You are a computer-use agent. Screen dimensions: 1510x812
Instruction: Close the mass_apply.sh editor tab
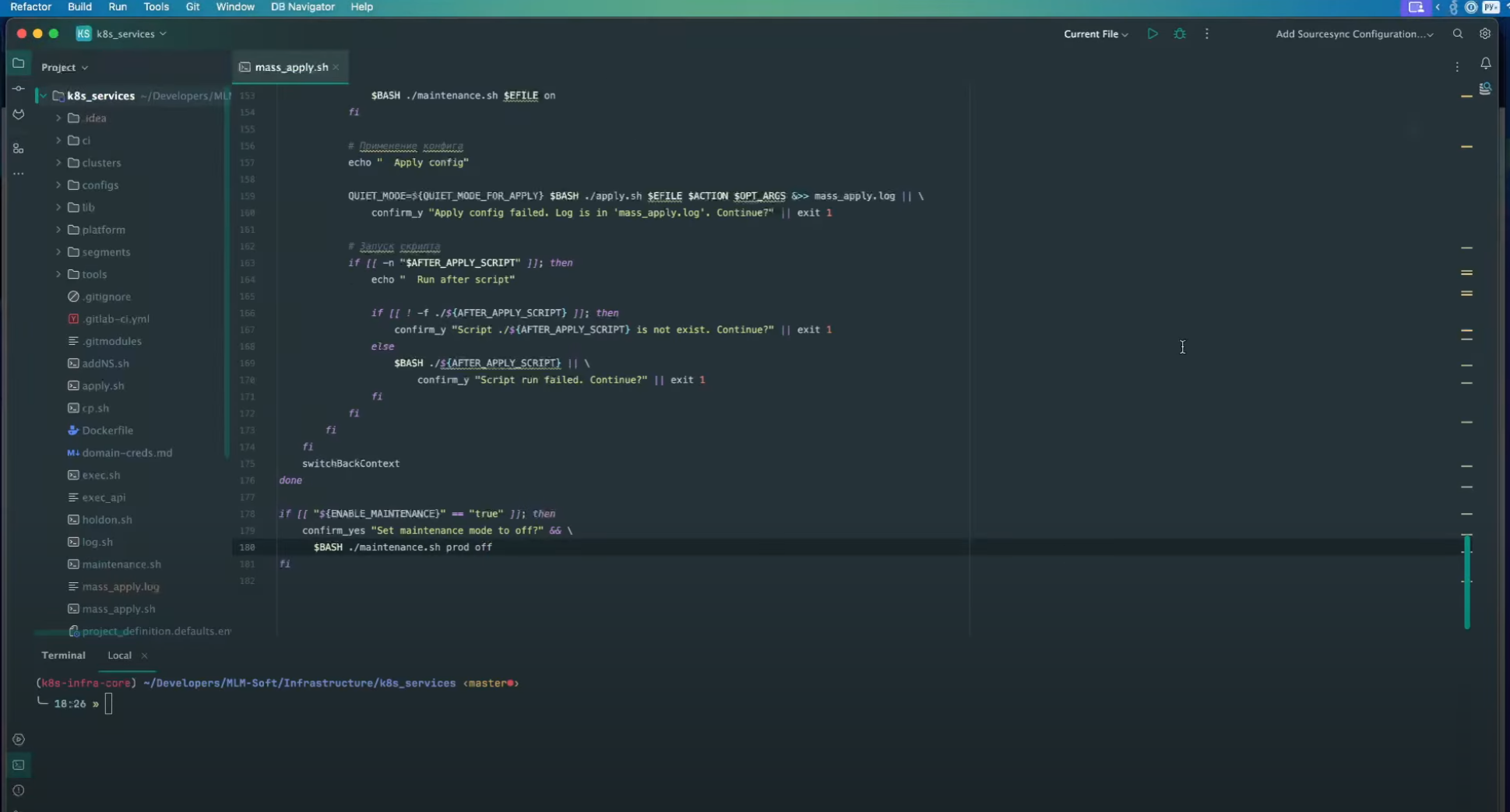click(336, 67)
